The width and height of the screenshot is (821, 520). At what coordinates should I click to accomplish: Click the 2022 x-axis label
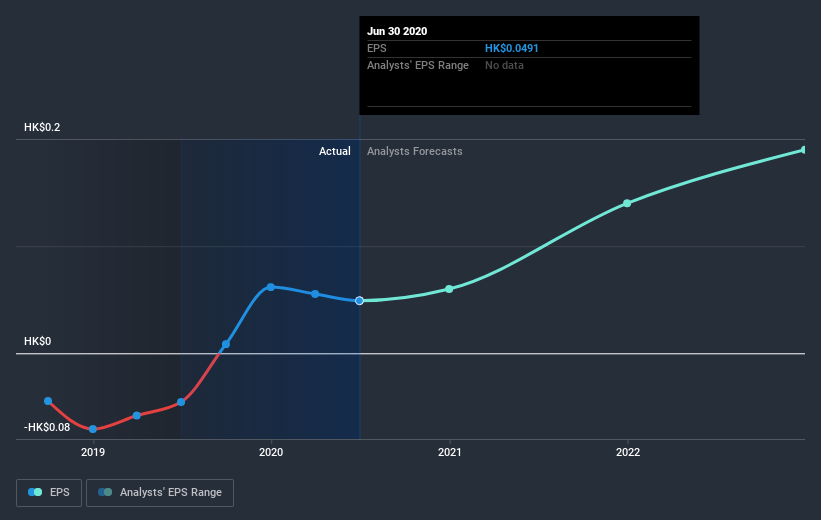pyautogui.click(x=628, y=452)
